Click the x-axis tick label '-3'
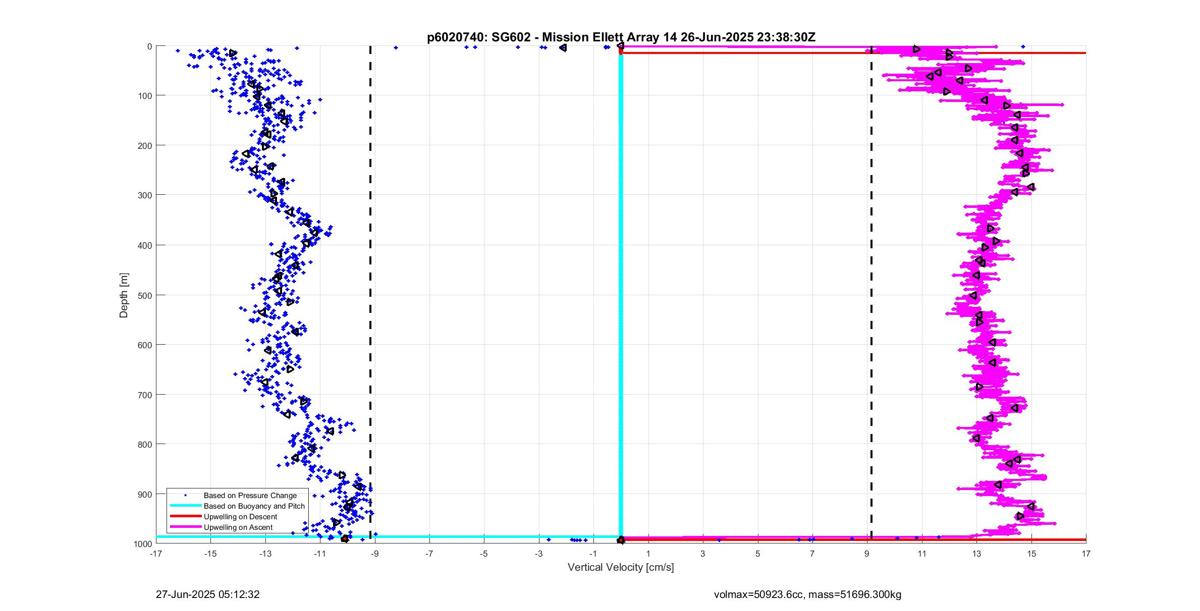The height and width of the screenshot is (611, 1200). (x=538, y=553)
